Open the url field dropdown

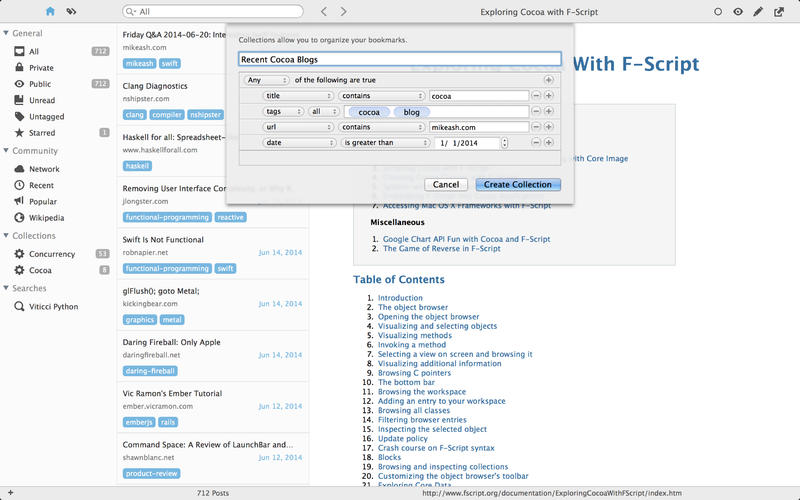[x=298, y=127]
